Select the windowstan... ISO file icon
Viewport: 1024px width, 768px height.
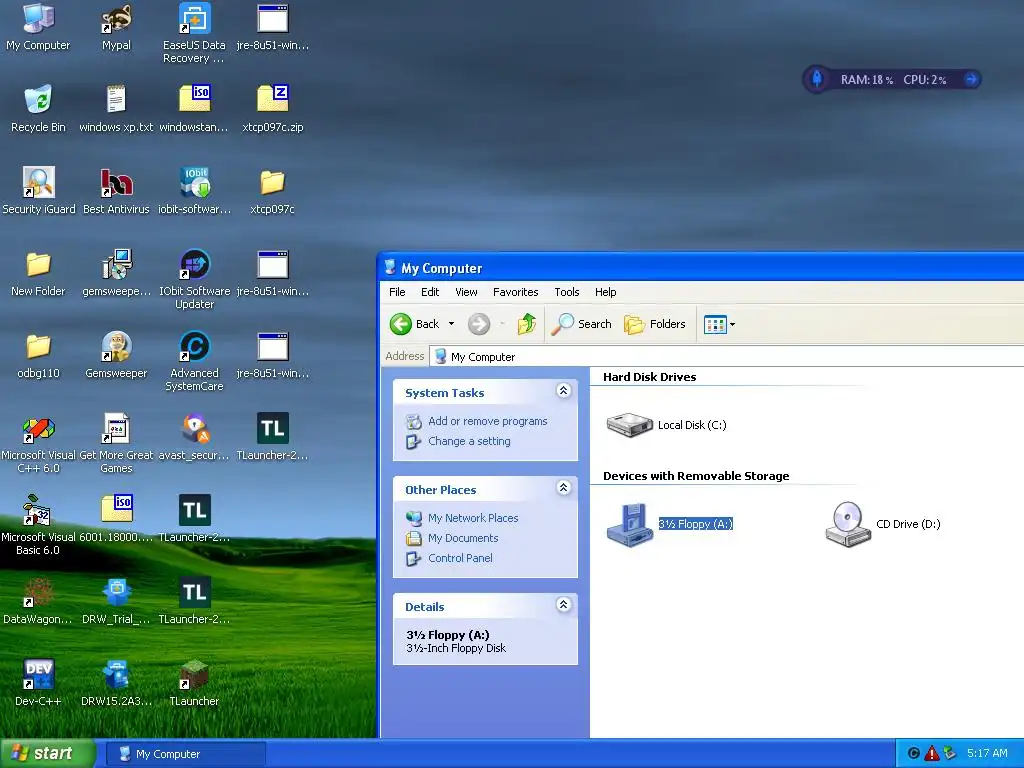pos(195,99)
